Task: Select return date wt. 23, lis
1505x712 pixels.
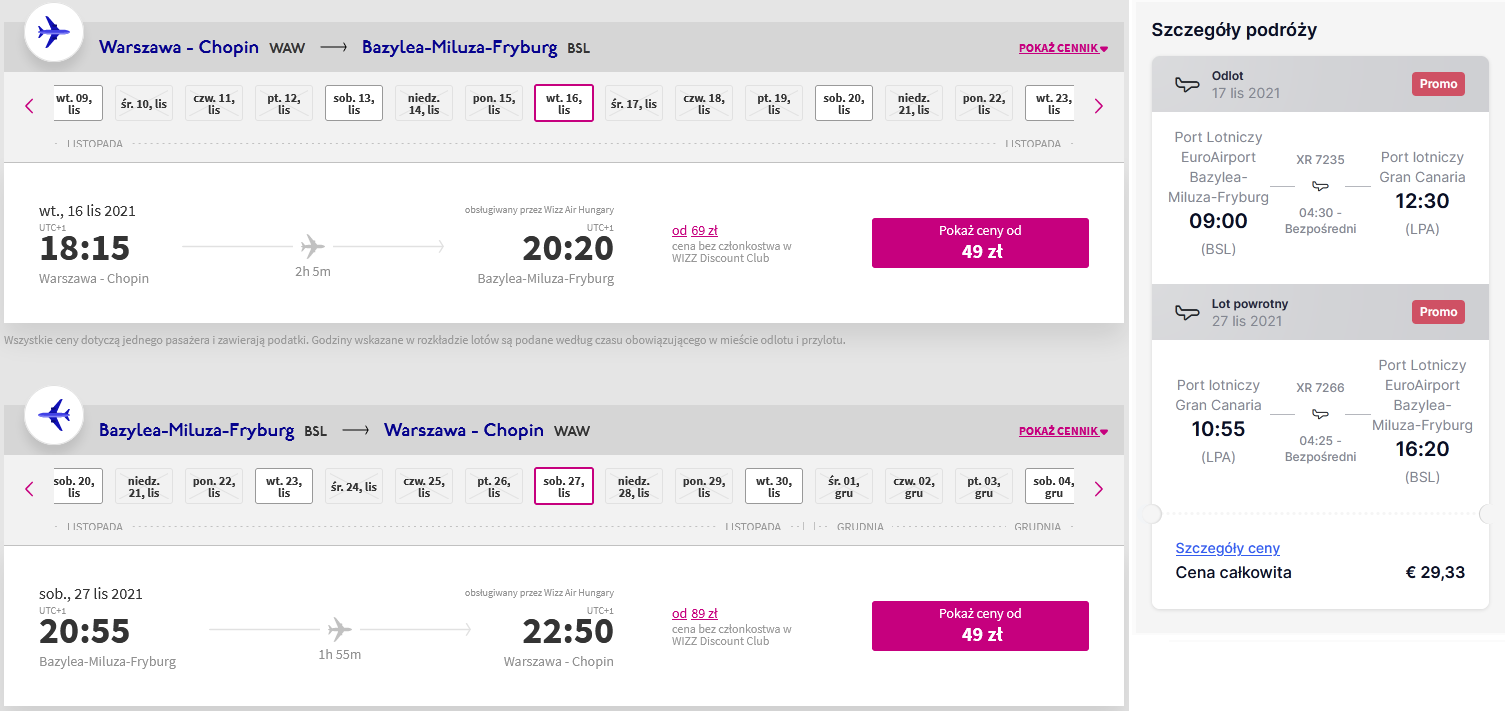Action: click(284, 486)
